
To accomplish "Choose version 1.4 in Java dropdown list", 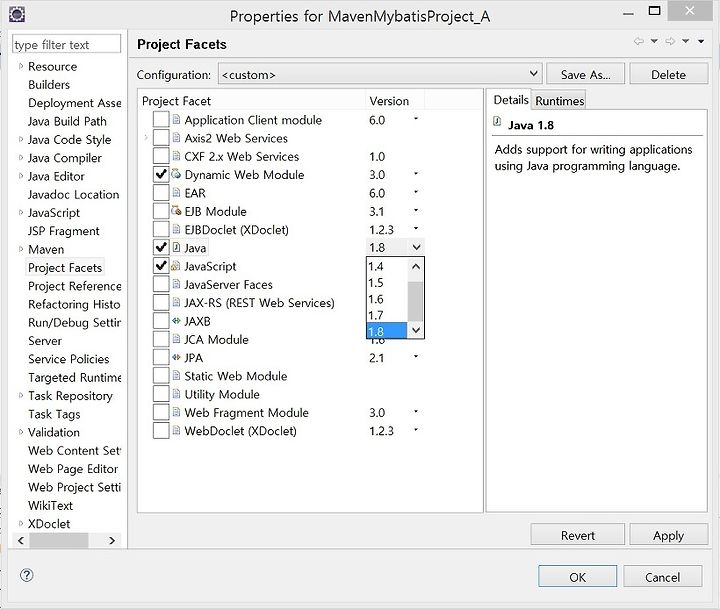I will 387,266.
